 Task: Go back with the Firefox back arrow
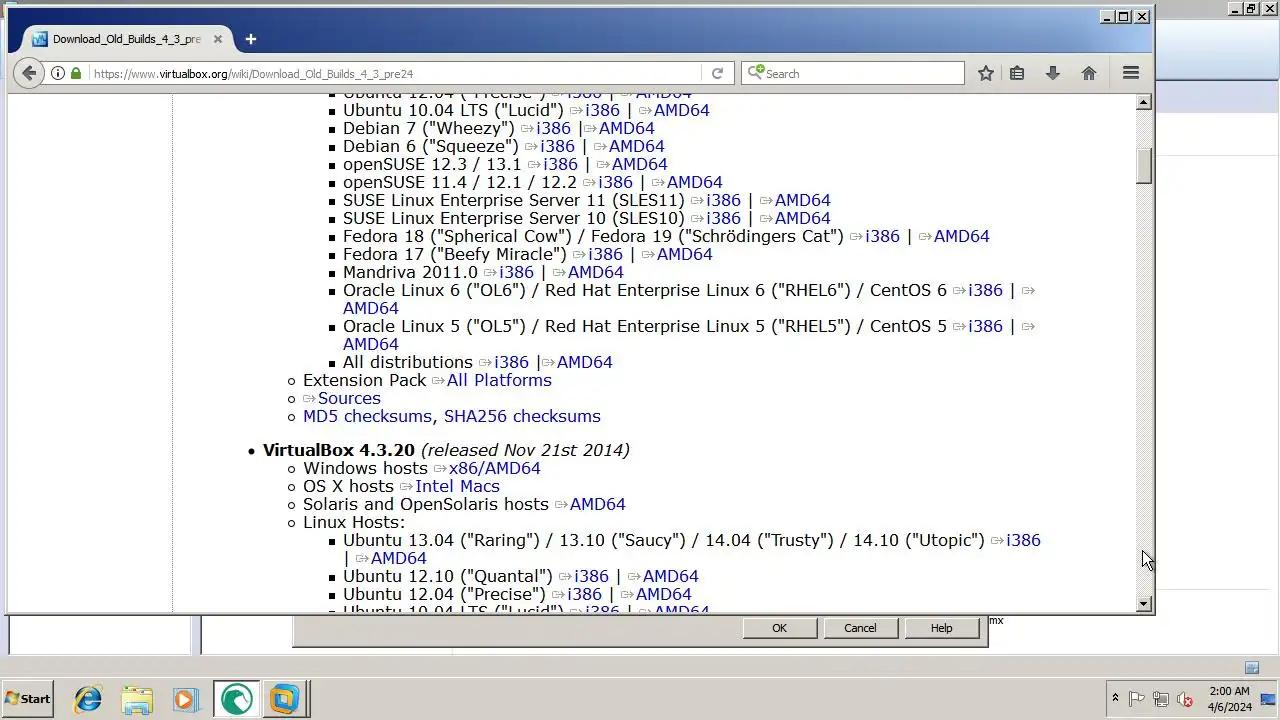tap(29, 73)
